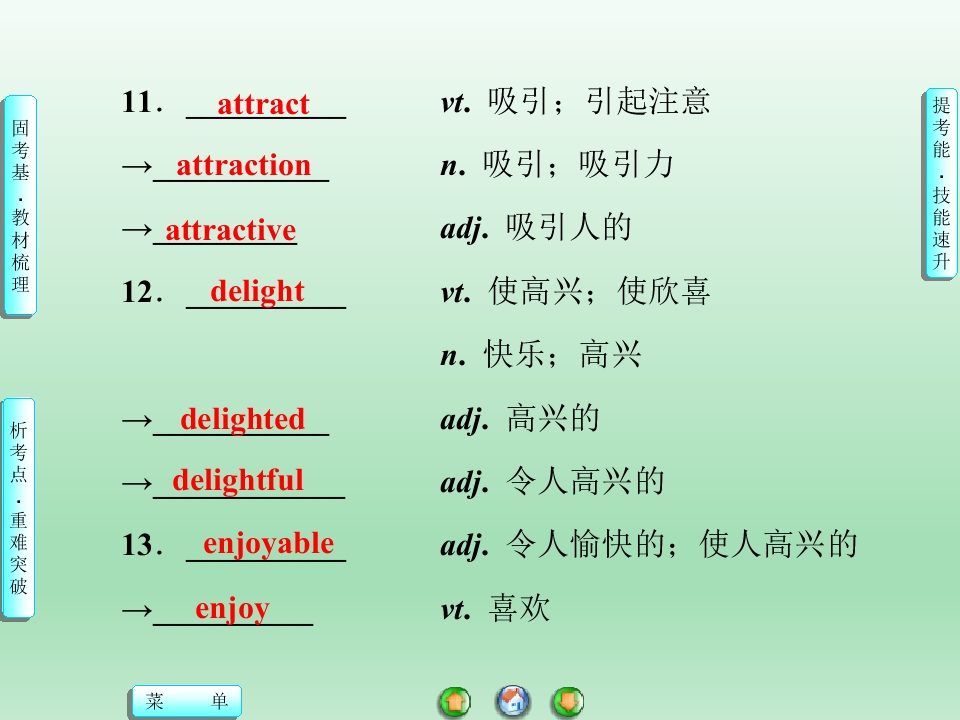Click the green down arrow navigation icon
Screen dimensions: 960x720
pos(568,702)
